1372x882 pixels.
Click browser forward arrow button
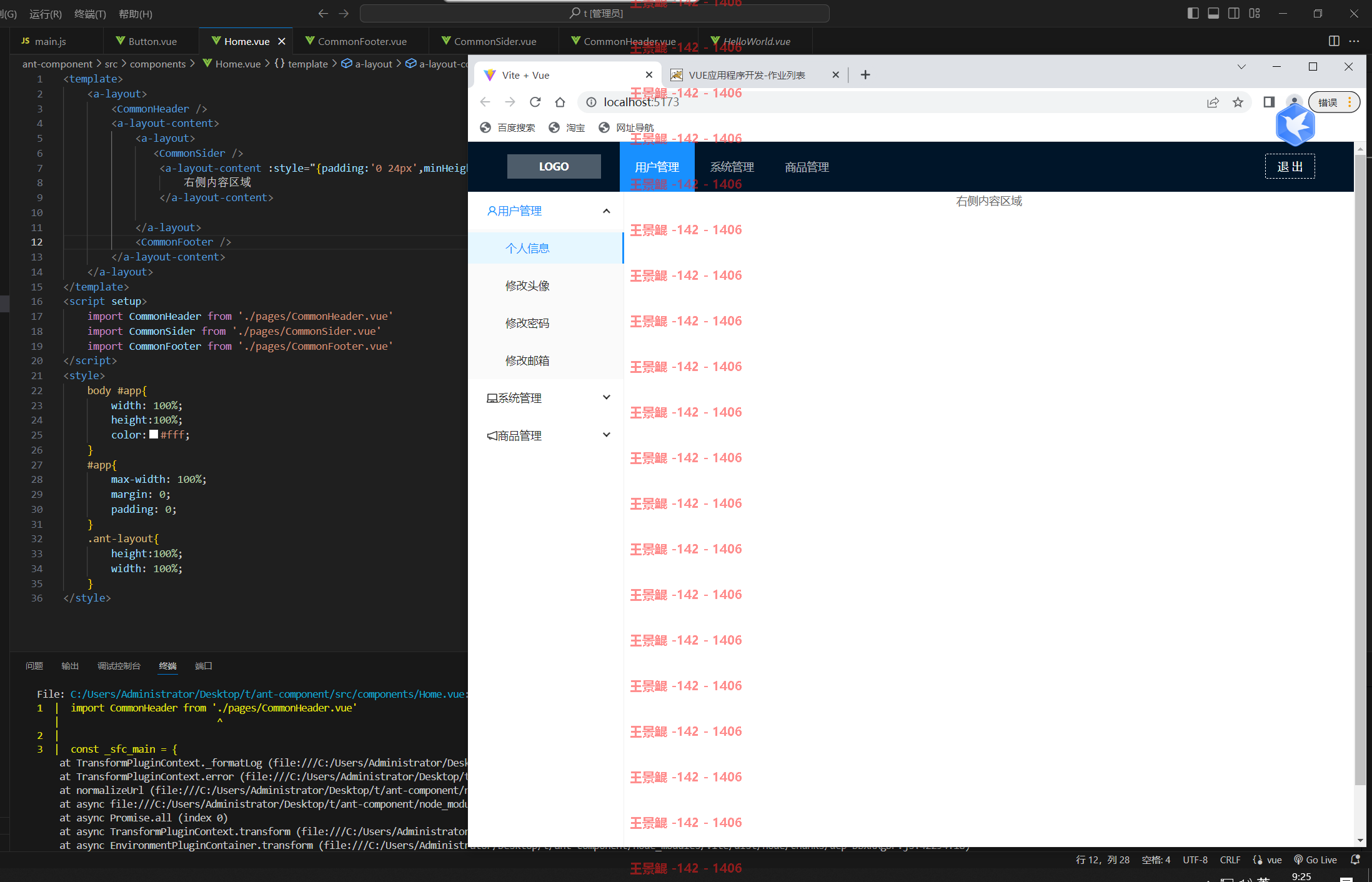(510, 102)
